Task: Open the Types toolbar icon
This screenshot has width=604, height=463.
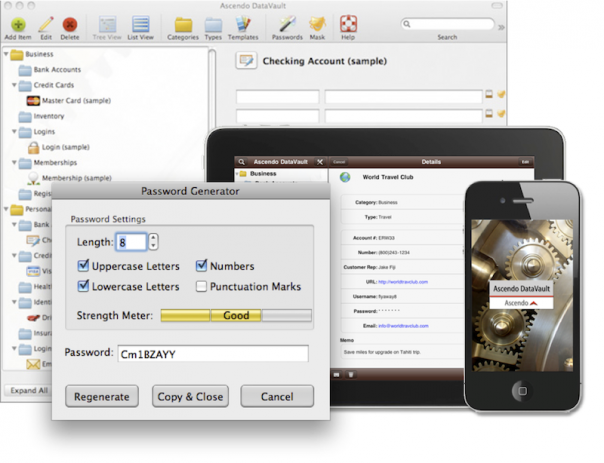Action: pos(213,25)
